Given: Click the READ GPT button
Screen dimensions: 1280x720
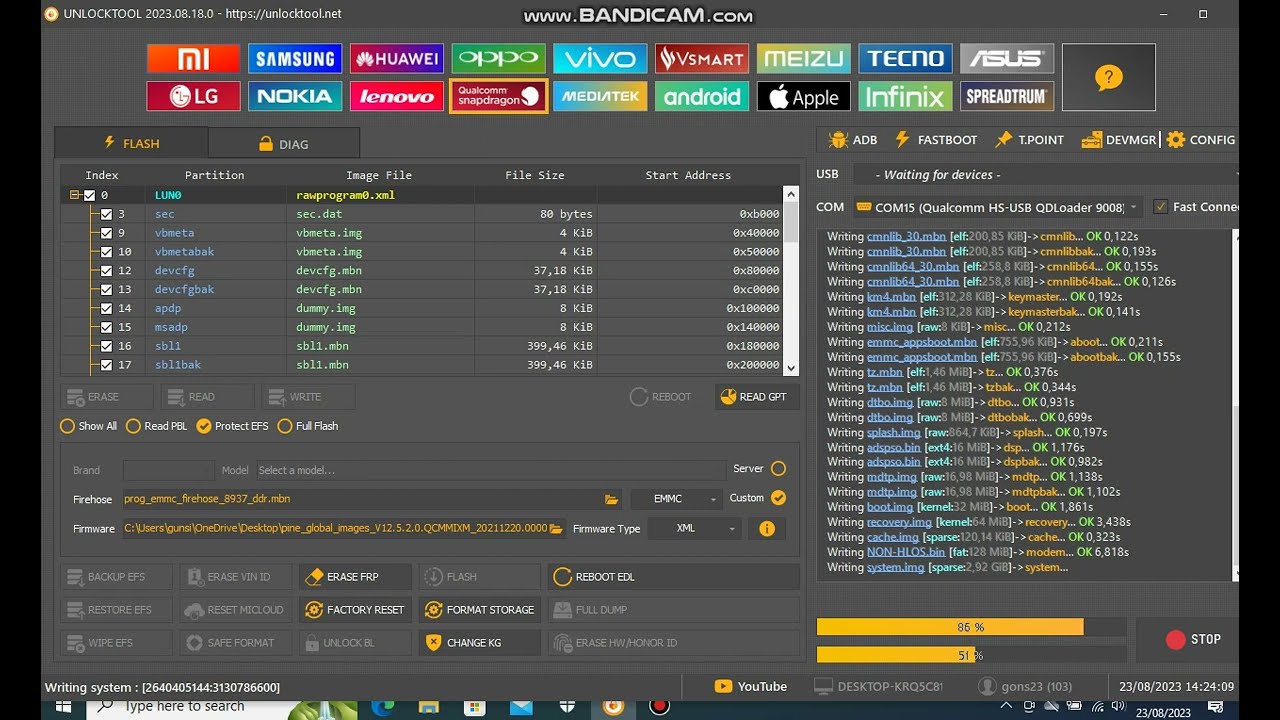Looking at the screenshot, I should (757, 397).
